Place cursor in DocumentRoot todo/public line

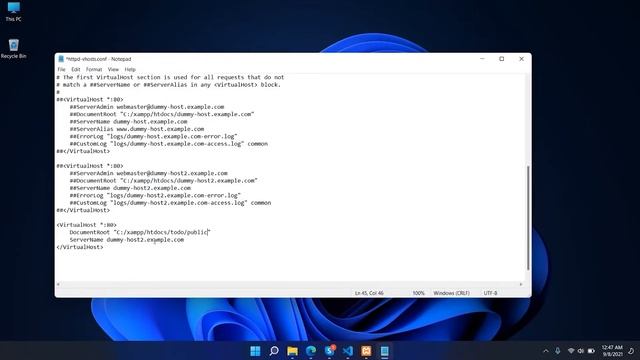(x=140, y=232)
